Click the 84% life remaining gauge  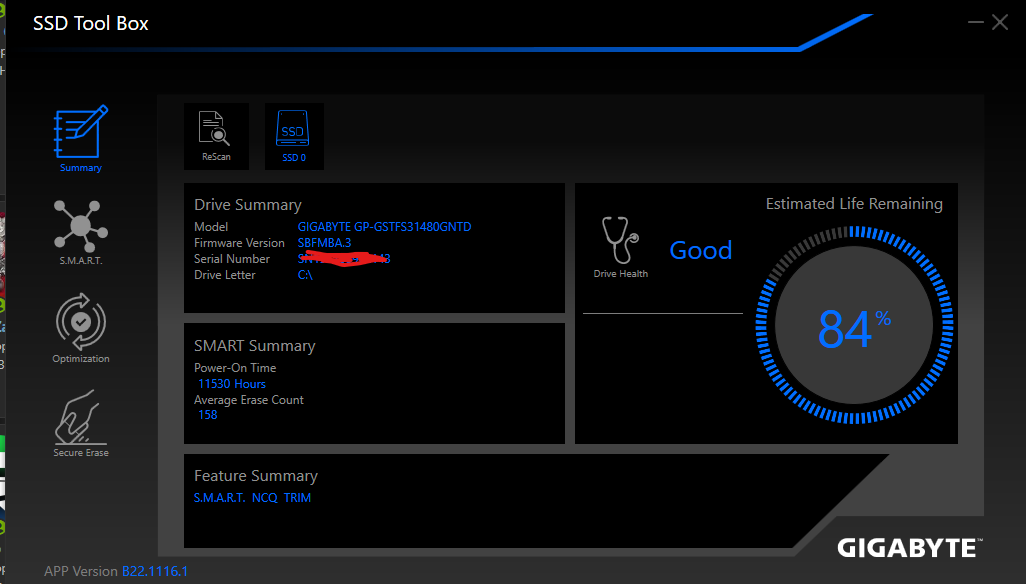click(x=854, y=325)
